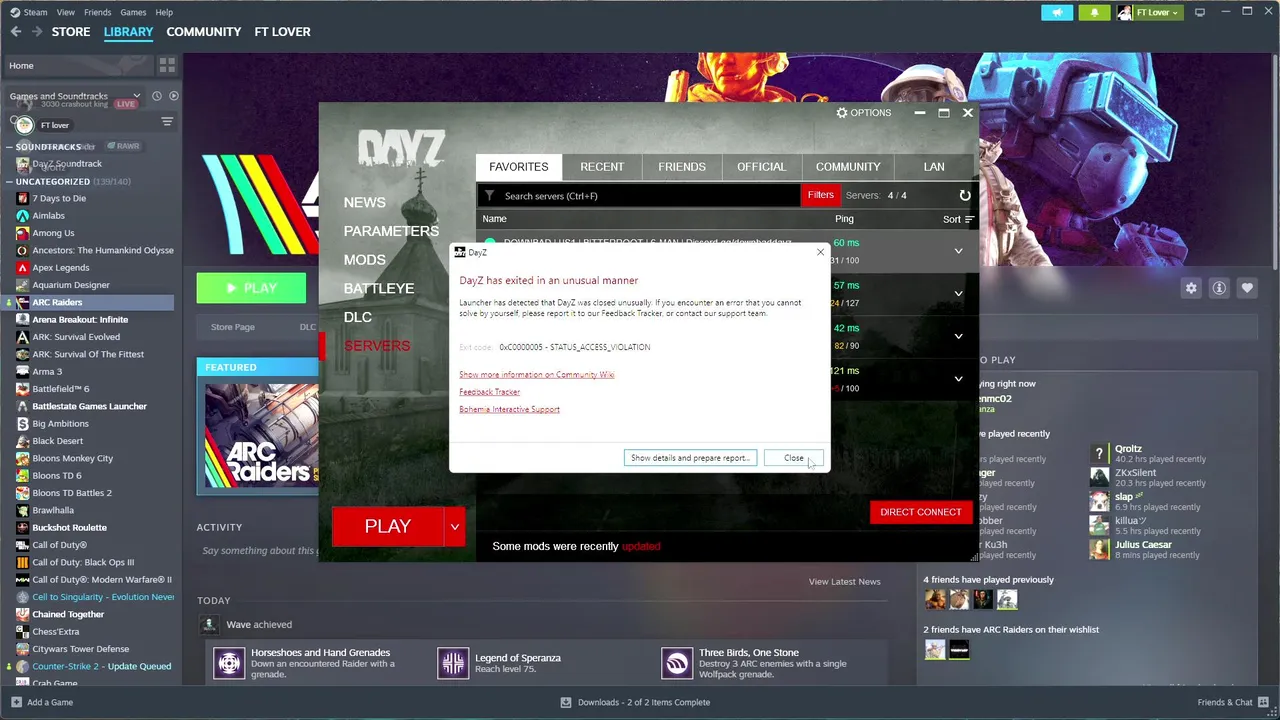Open MODS in DayZ launcher sidebar
The height and width of the screenshot is (720, 1280).
coord(364,260)
